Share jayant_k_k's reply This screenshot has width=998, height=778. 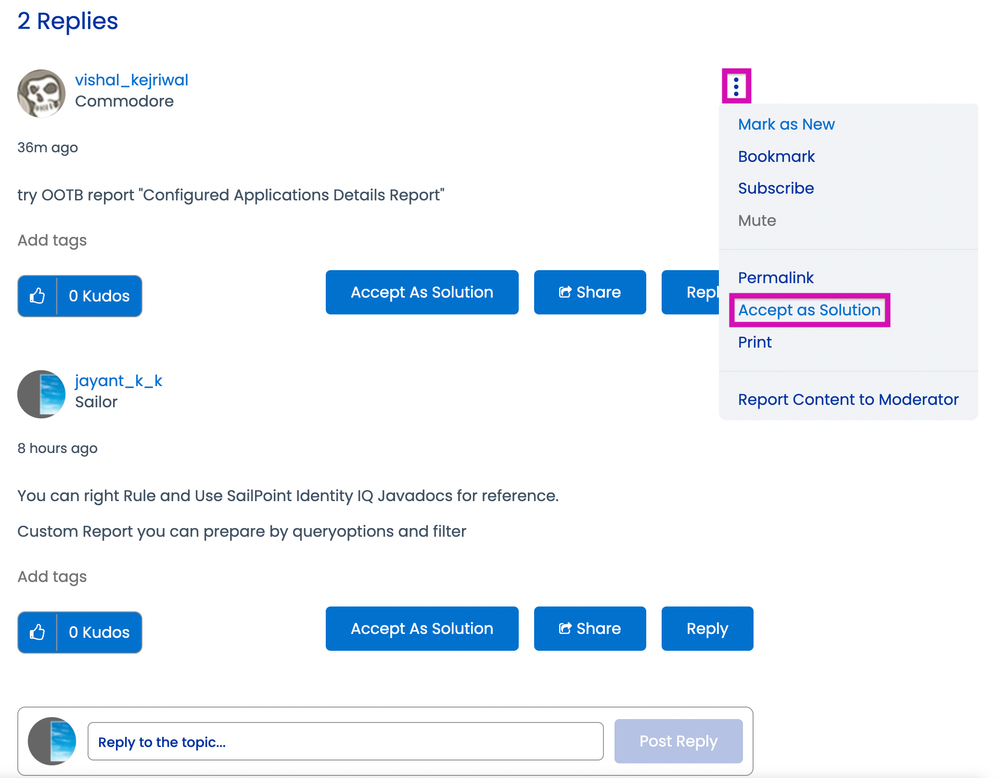(589, 628)
